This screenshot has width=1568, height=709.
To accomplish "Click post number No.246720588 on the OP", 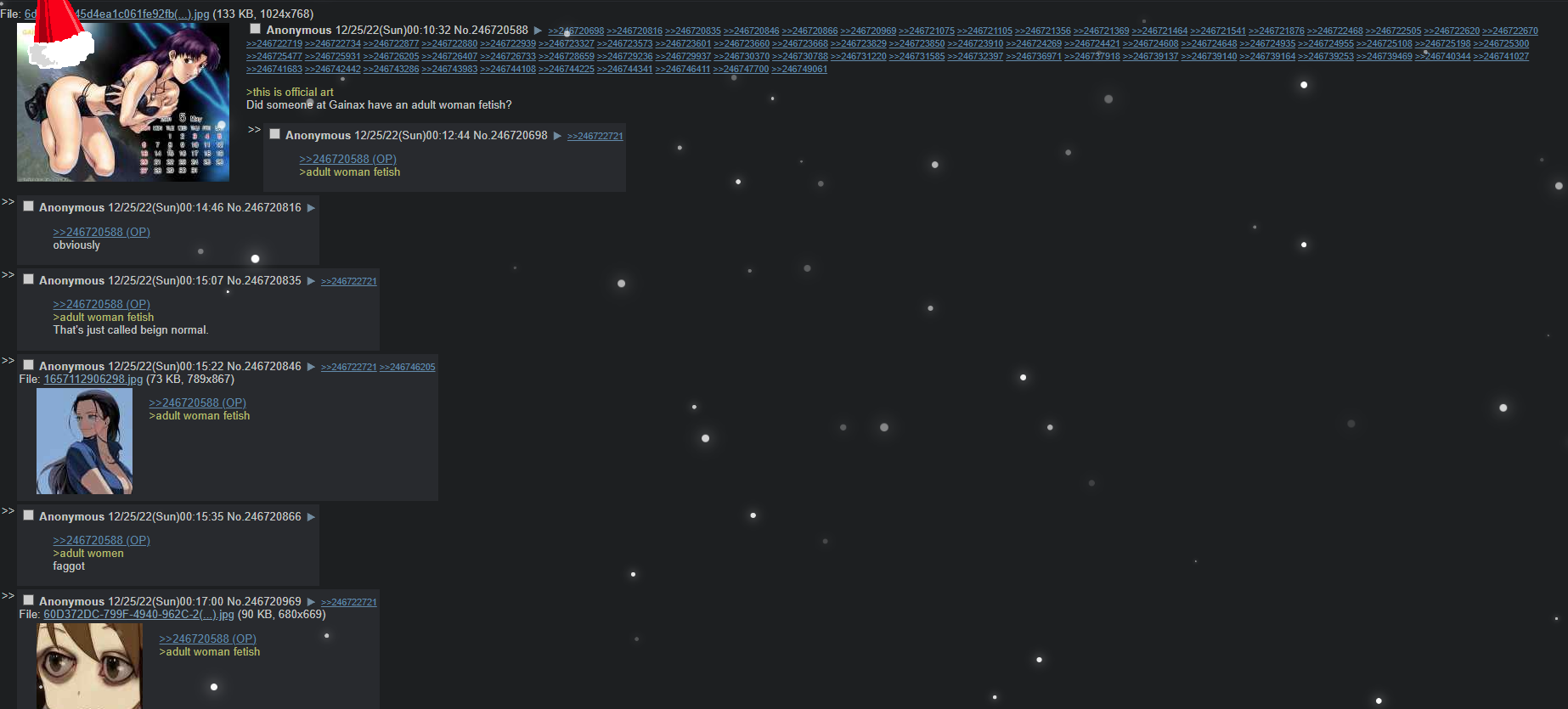I will pos(491,30).
